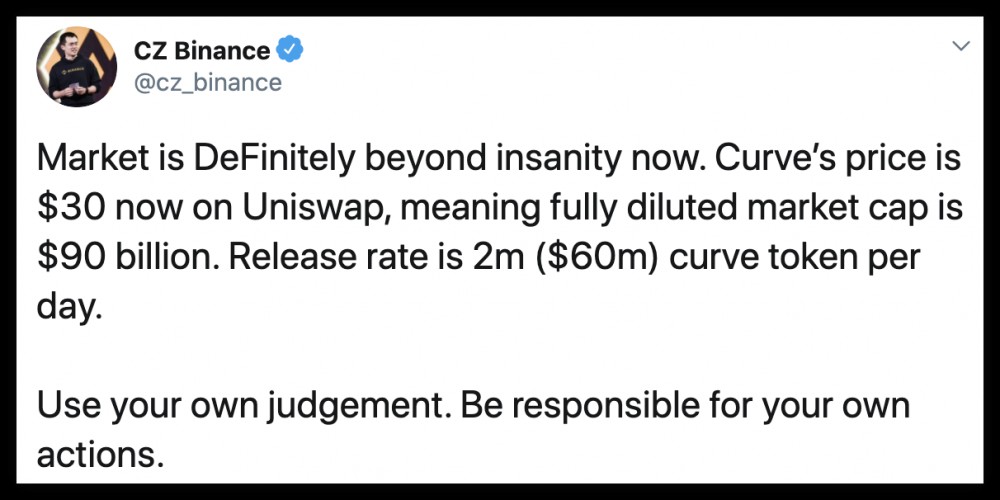The height and width of the screenshot is (500, 1000).
Task: Open the tweet options chevron menu
Action: 960,46
